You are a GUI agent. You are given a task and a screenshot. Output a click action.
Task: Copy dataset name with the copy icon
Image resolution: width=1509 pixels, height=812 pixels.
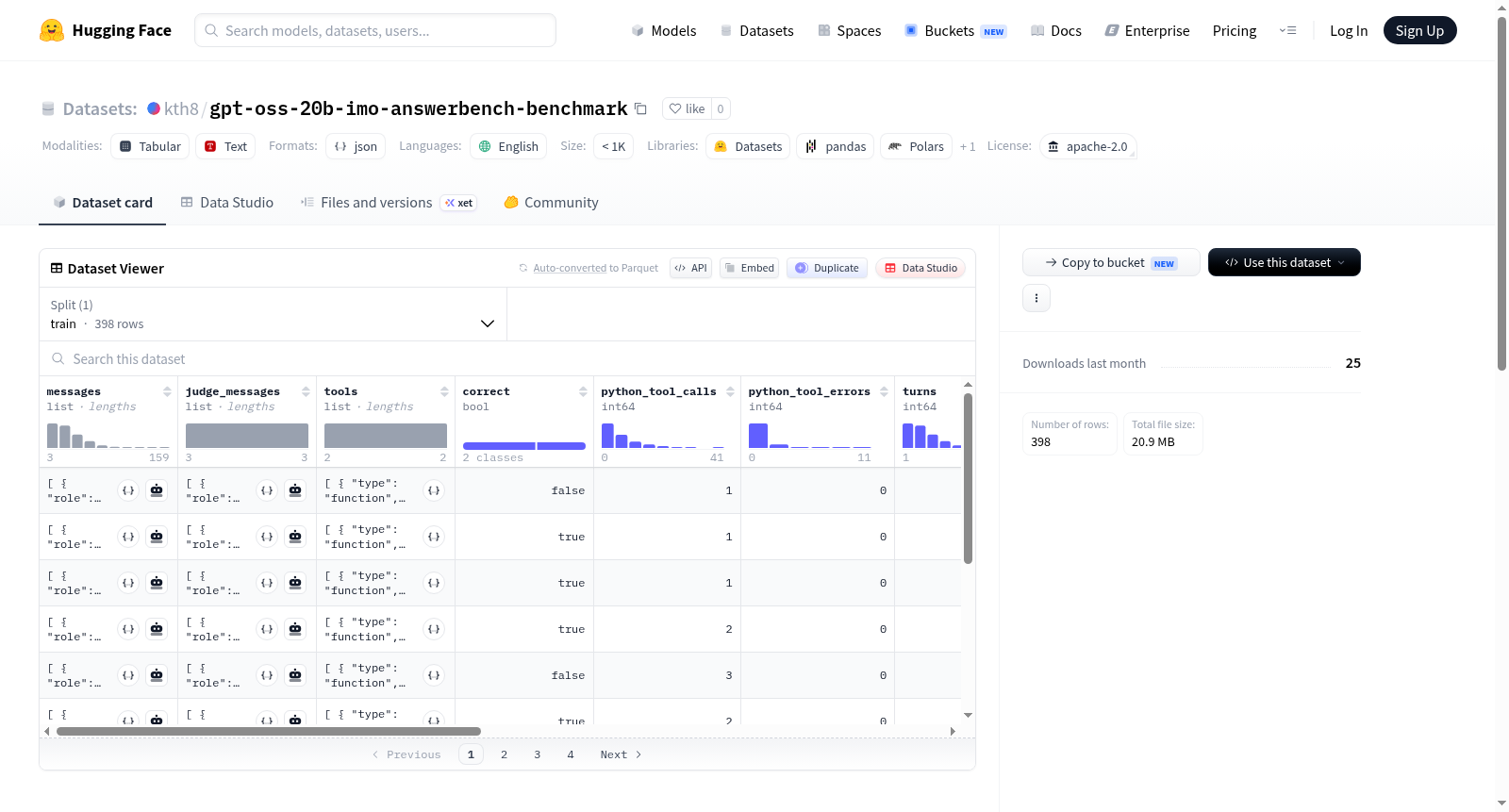[x=640, y=108]
